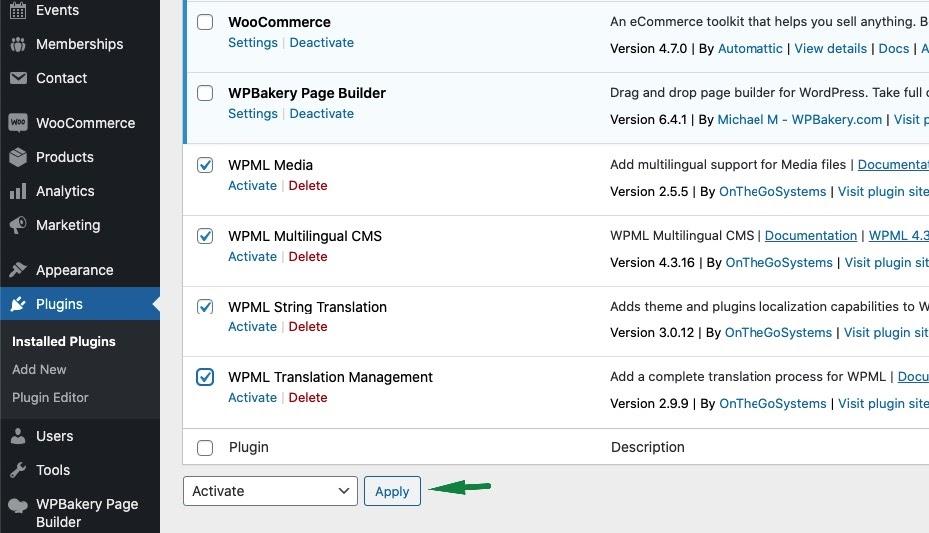This screenshot has height=533, width=929.
Task: Click the Events calendar icon in sidebar
Action: tap(18, 11)
